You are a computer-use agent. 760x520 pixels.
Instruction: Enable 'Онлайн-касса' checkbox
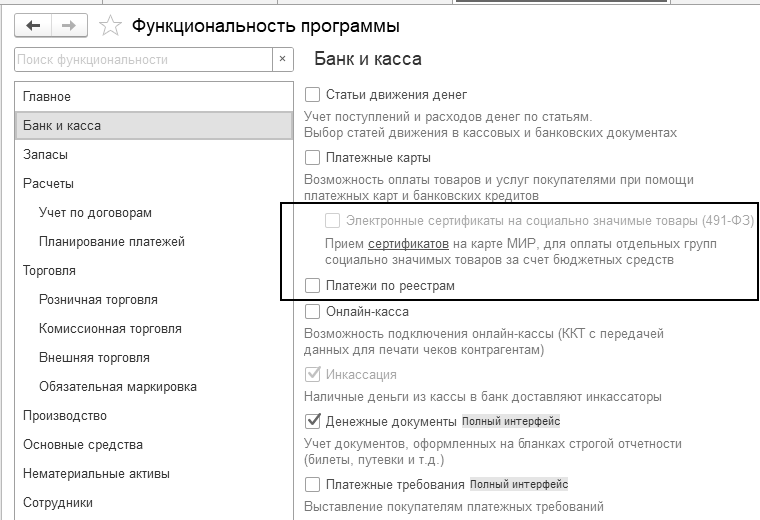pyautogui.click(x=312, y=311)
